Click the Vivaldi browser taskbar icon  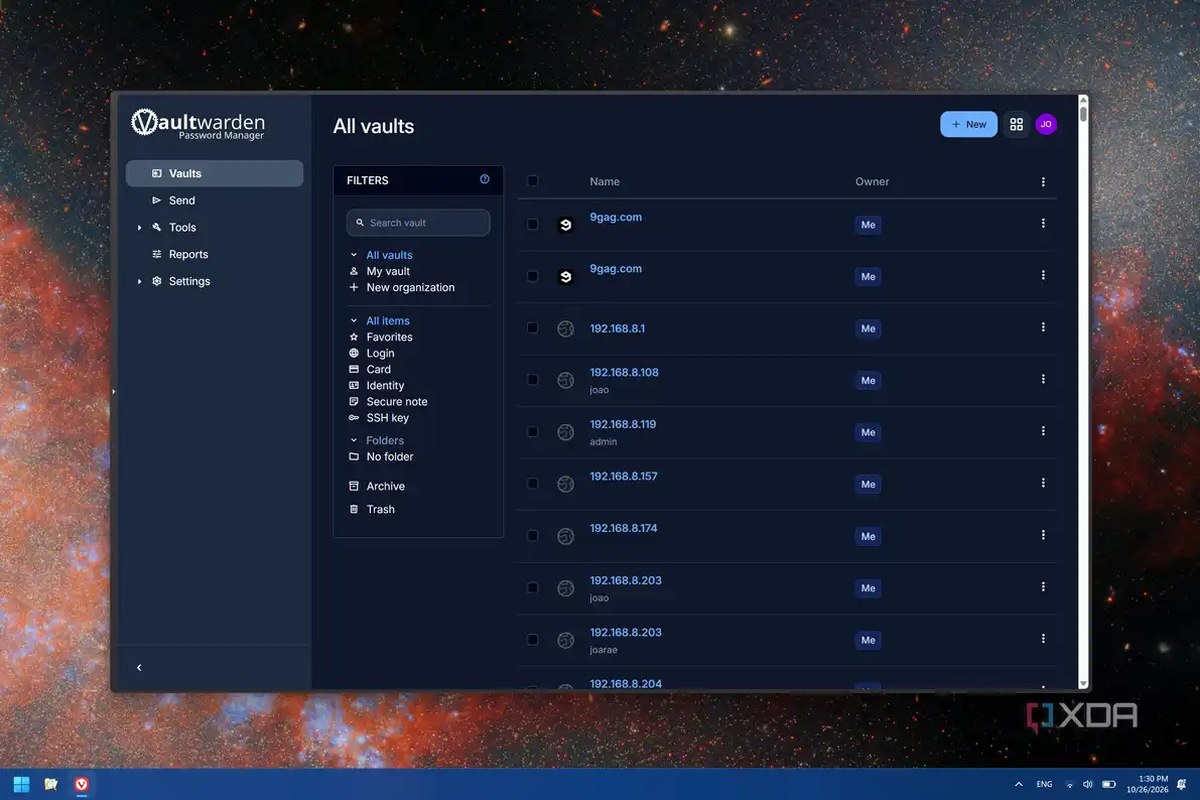81,784
